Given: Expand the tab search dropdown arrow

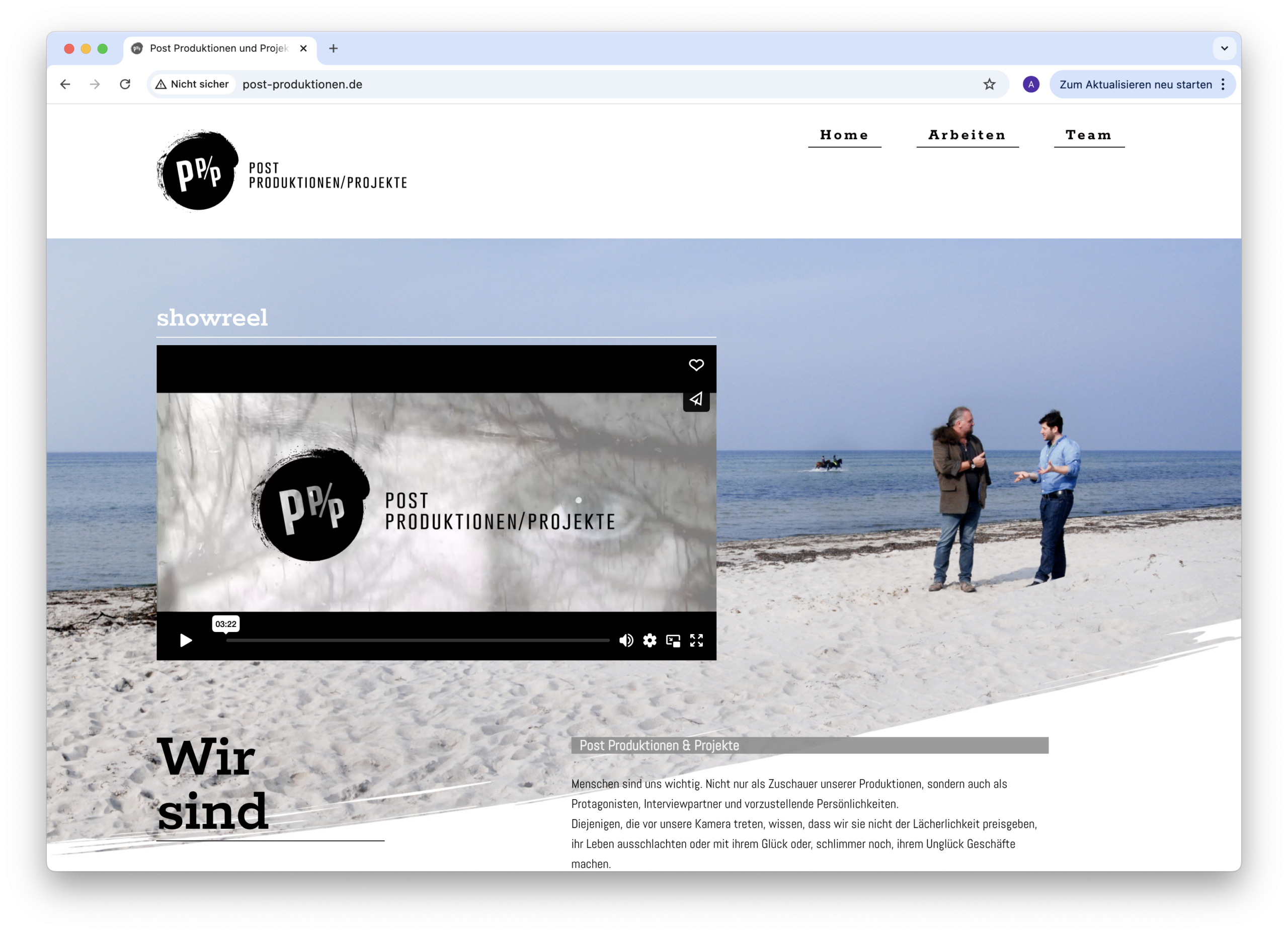Looking at the screenshot, I should click(x=1224, y=48).
